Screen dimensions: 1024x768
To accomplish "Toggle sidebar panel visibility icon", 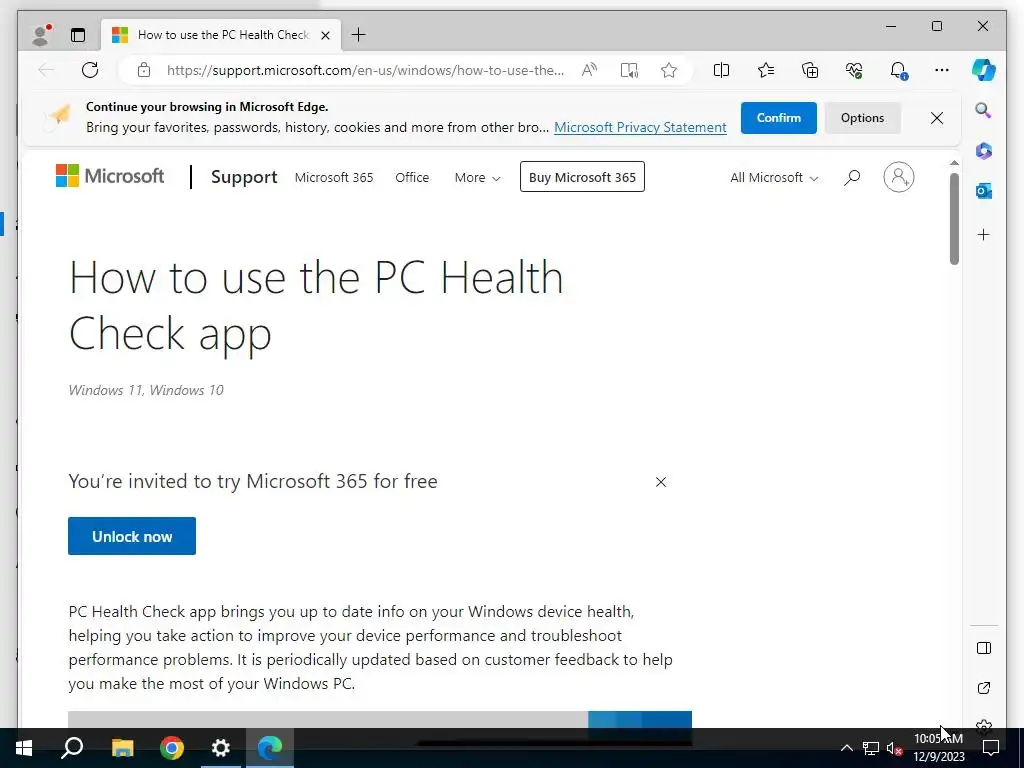I will click(x=984, y=648).
